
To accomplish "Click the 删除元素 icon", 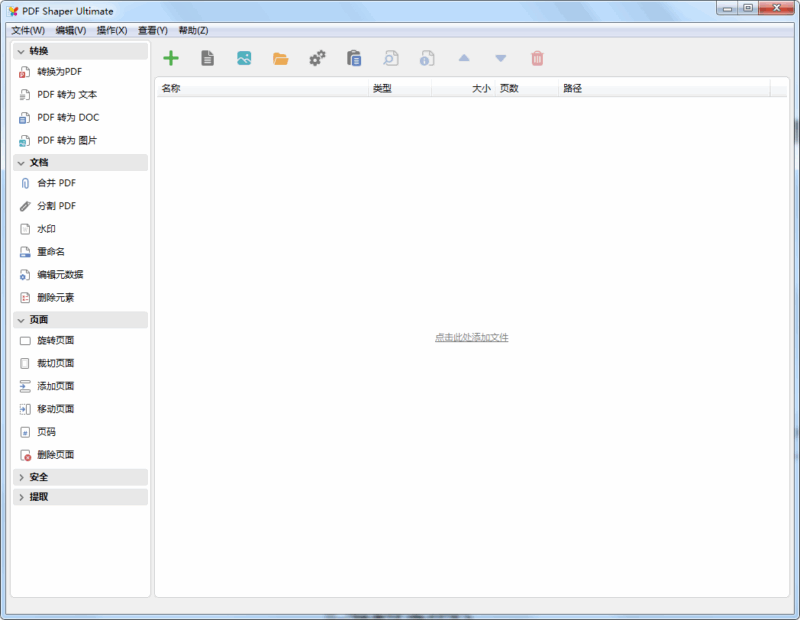I will pos(24,297).
